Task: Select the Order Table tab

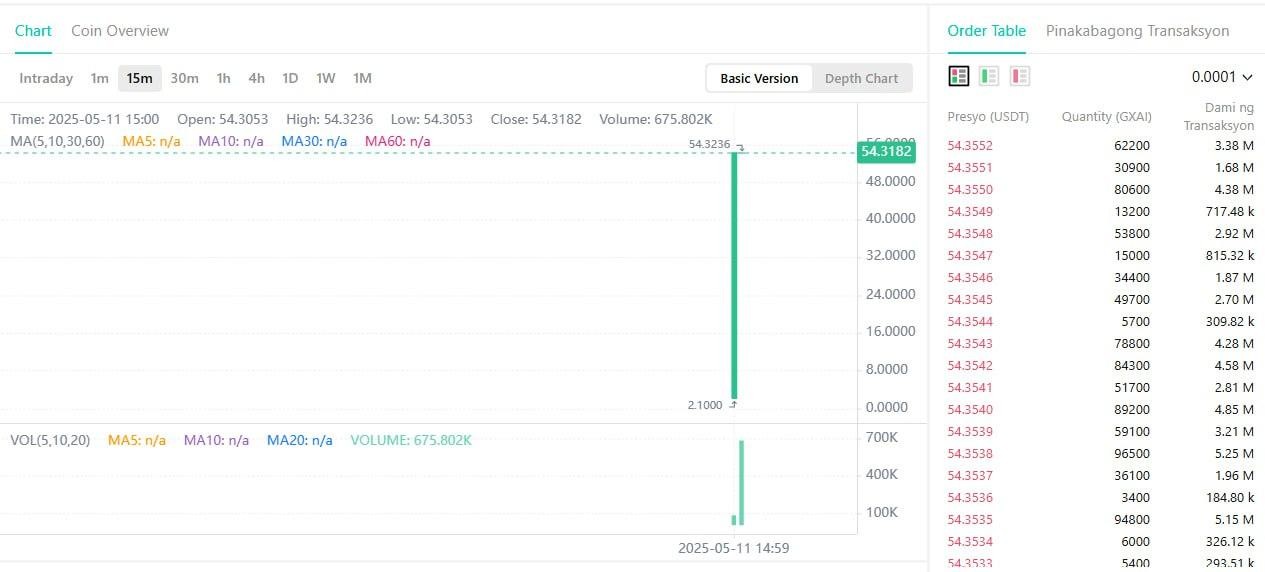Action: [986, 31]
